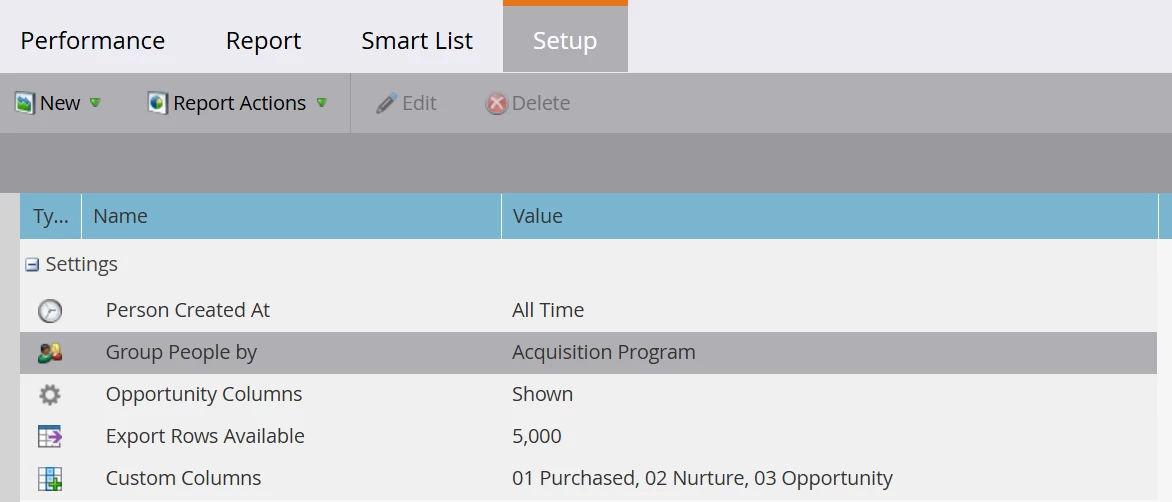Select the Group People by setting

coord(181,352)
